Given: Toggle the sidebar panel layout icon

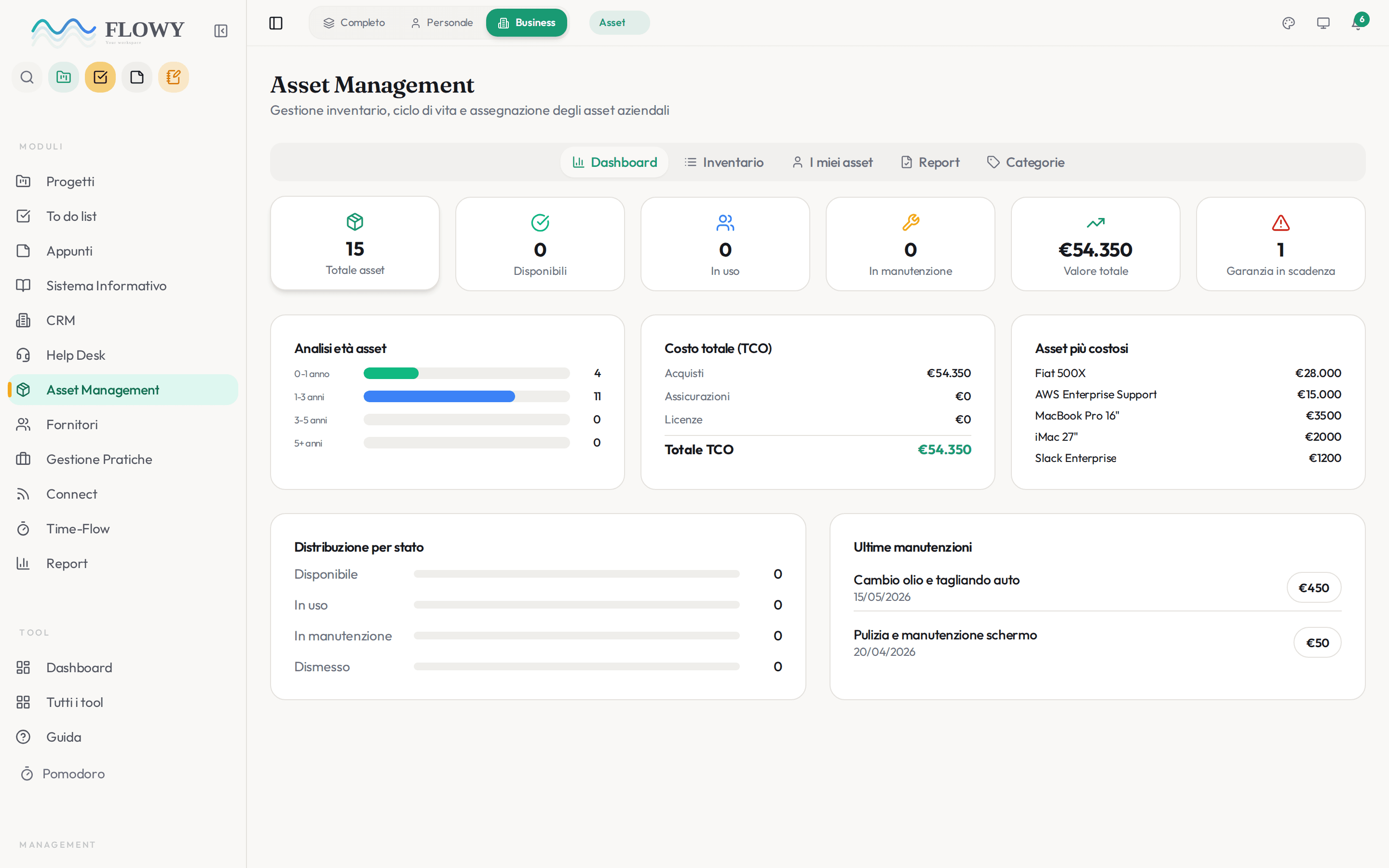Looking at the screenshot, I should (x=276, y=23).
